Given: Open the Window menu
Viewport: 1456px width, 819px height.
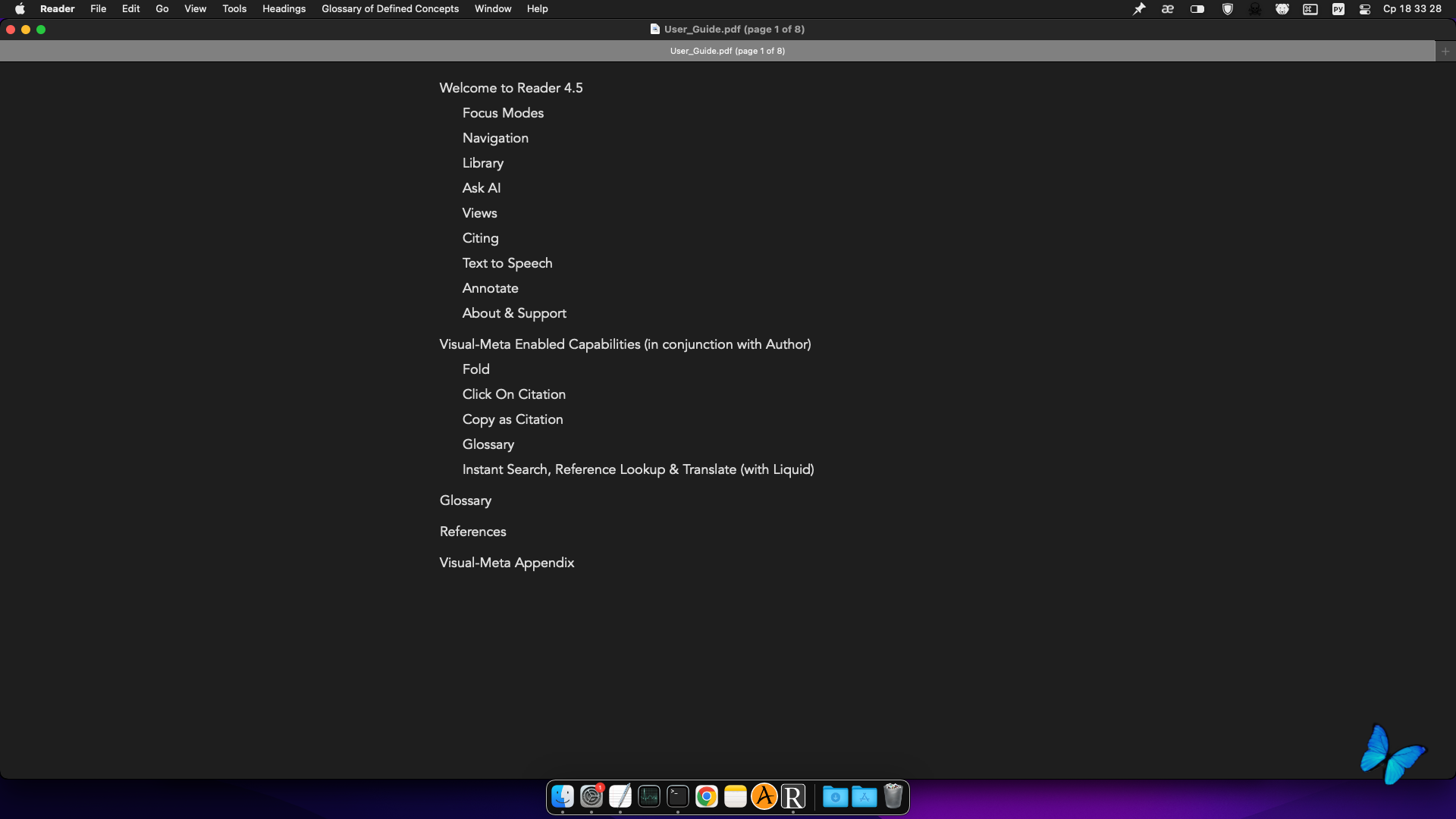Looking at the screenshot, I should (493, 9).
